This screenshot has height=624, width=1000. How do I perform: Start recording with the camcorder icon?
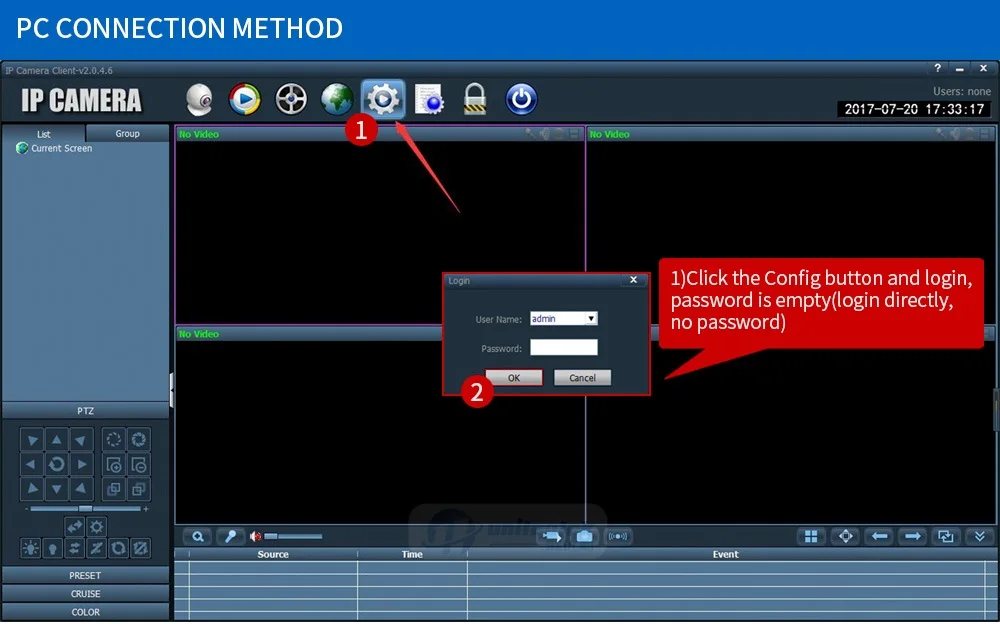point(552,537)
